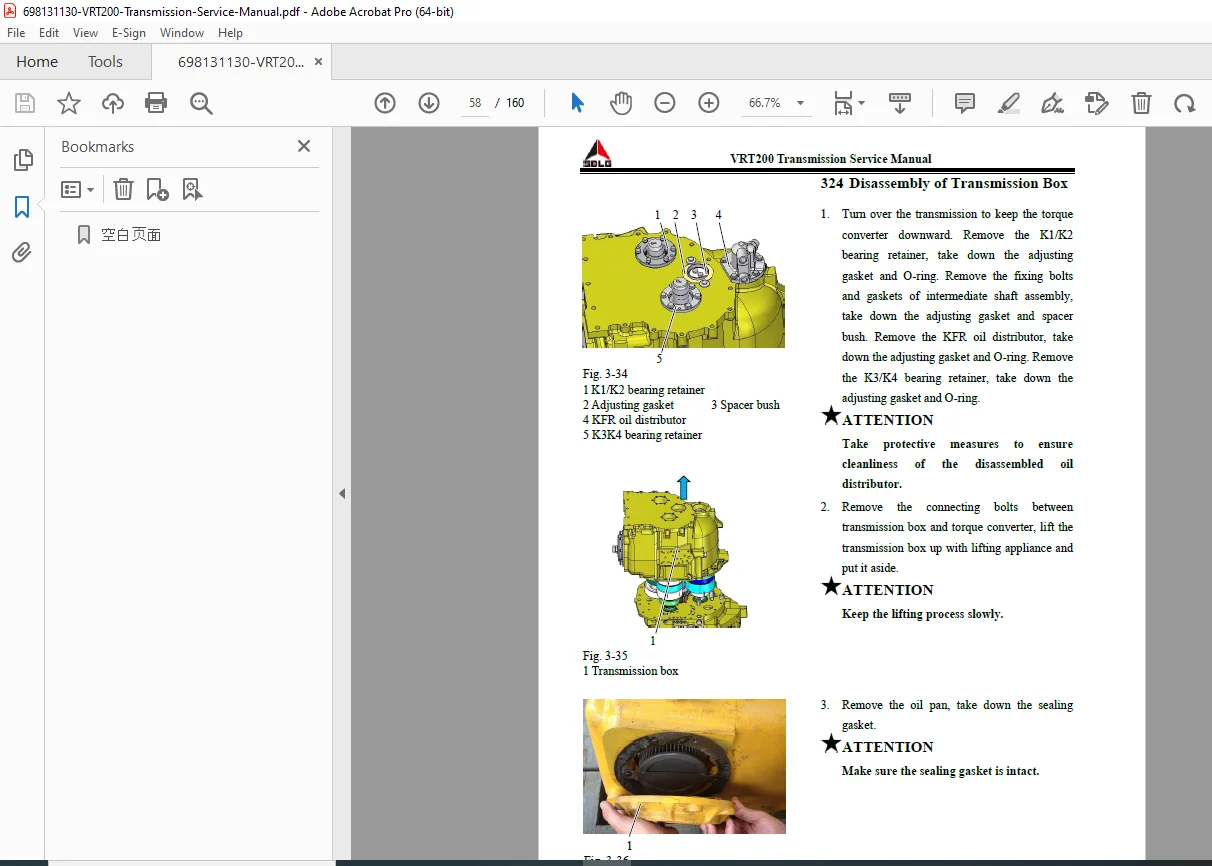Screen dimensions: 1212x866
Task: Click 'VRT200 Transmission Service Manual' page header
Action: [831, 159]
